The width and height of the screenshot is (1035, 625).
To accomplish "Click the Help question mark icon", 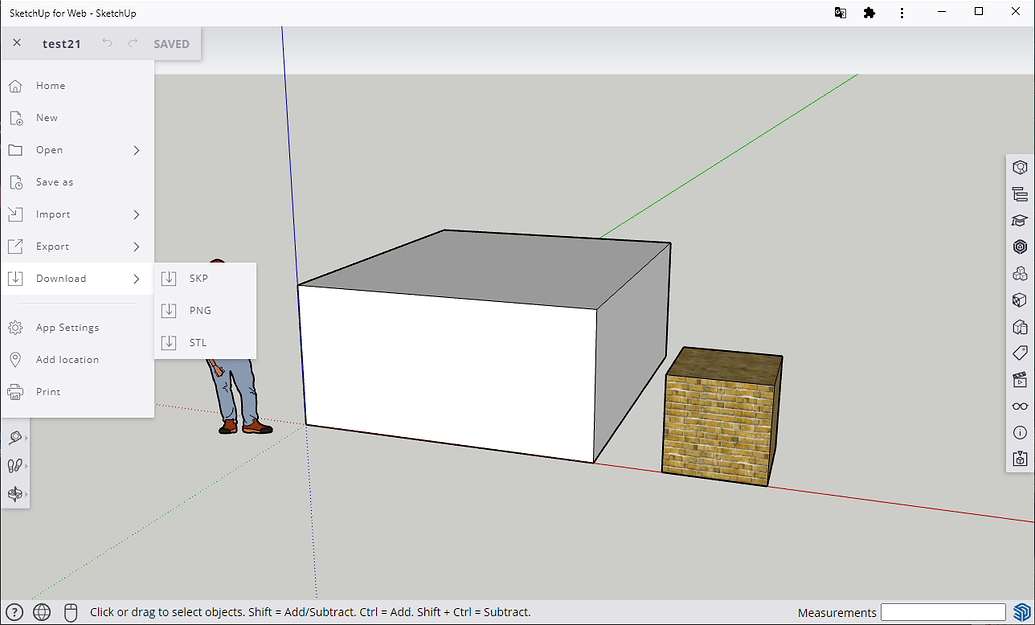I will [14, 612].
